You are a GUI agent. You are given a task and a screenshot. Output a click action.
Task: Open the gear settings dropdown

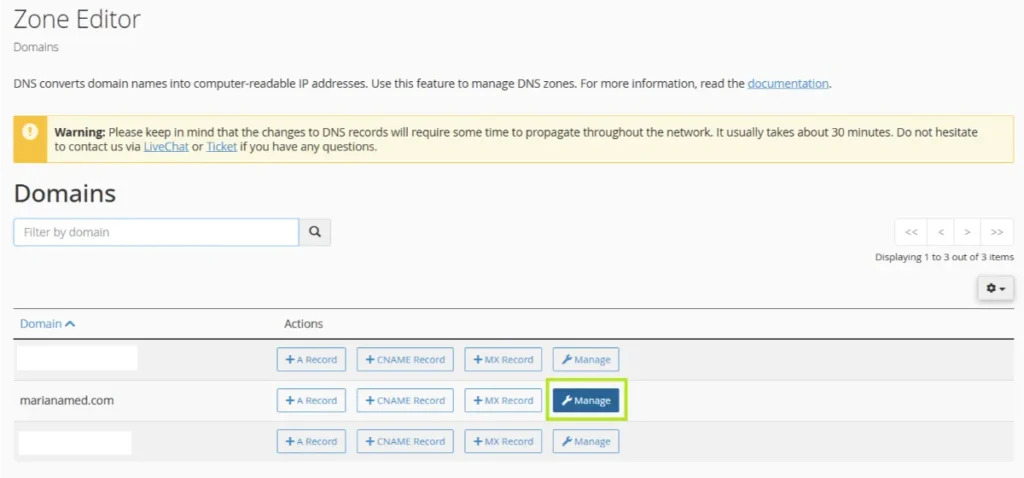[x=995, y=288]
